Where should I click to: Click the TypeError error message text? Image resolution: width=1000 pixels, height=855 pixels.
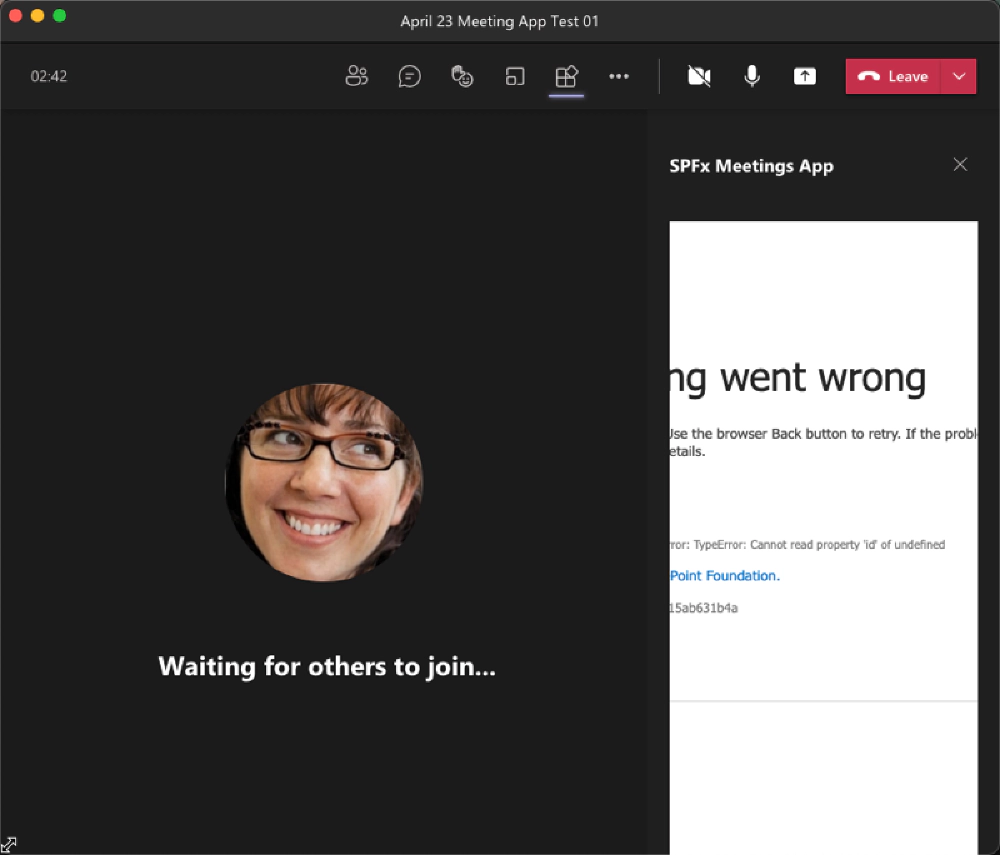click(807, 544)
